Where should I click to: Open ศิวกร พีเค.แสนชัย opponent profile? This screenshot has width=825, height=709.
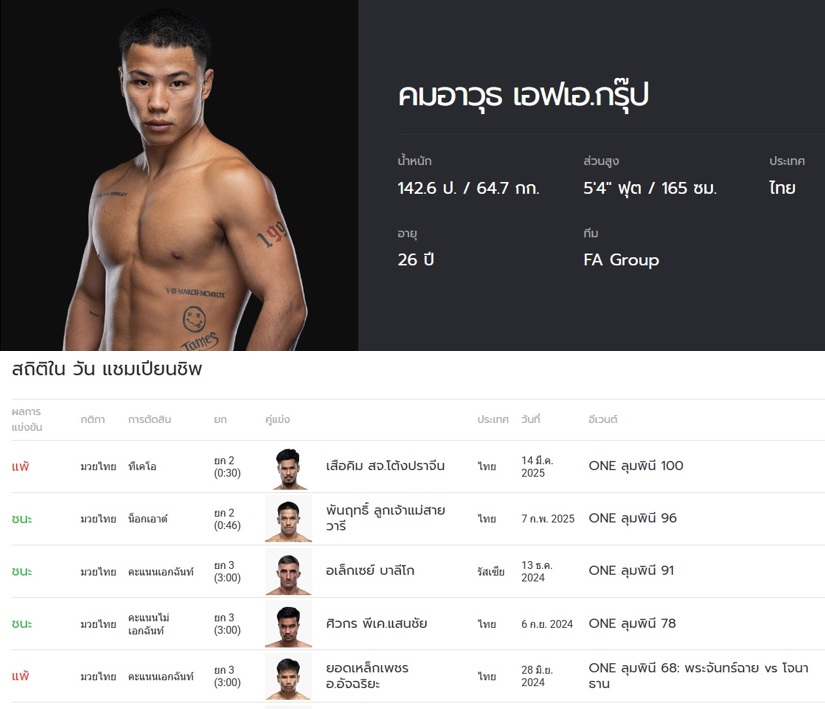pyautogui.click(x=376, y=624)
